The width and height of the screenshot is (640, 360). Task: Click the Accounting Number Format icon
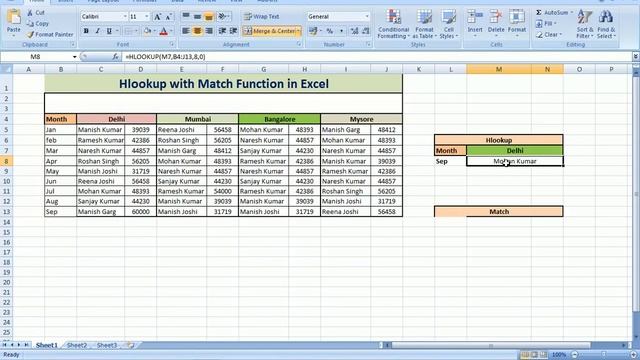point(313,31)
